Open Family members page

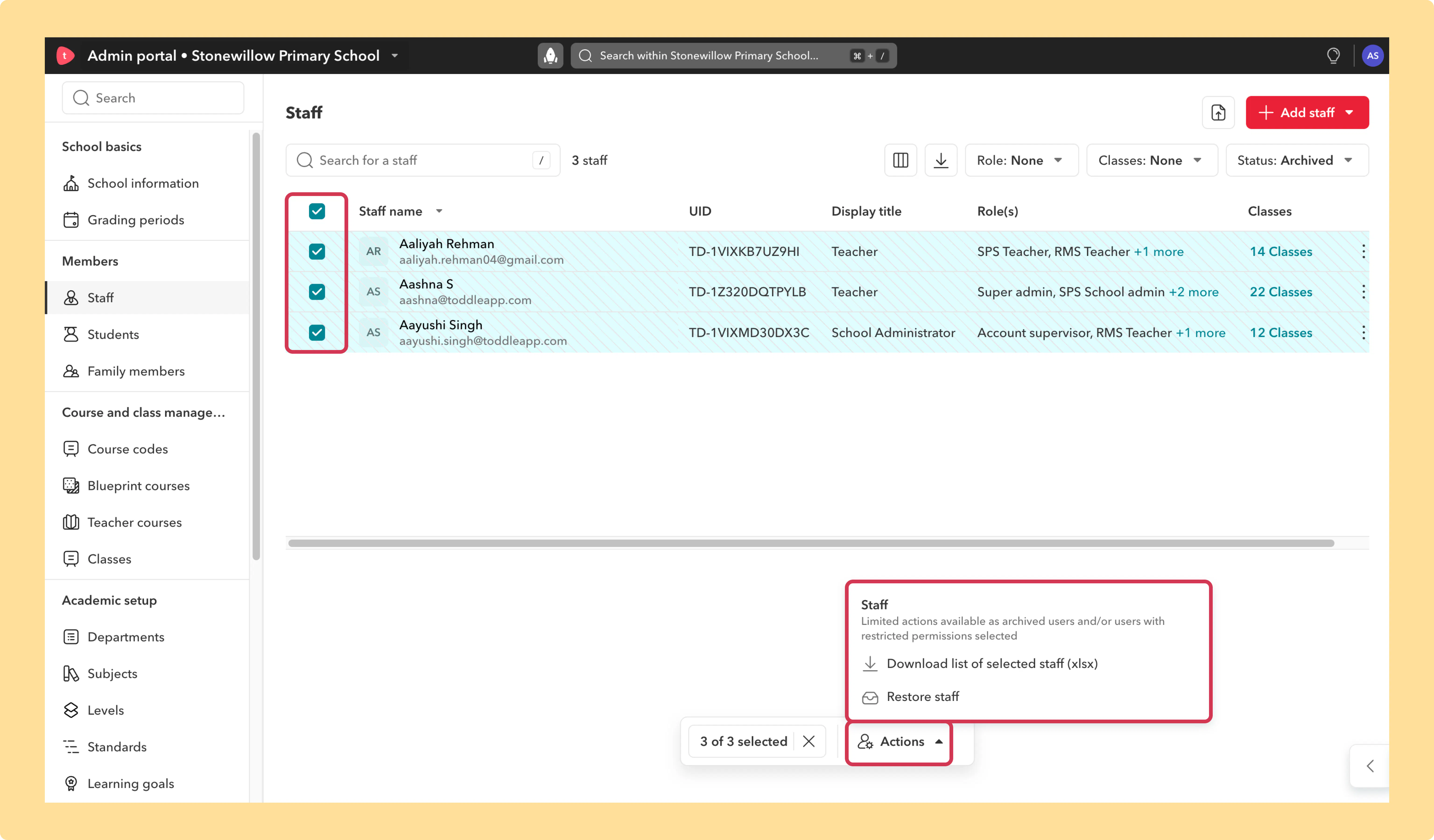(x=136, y=371)
